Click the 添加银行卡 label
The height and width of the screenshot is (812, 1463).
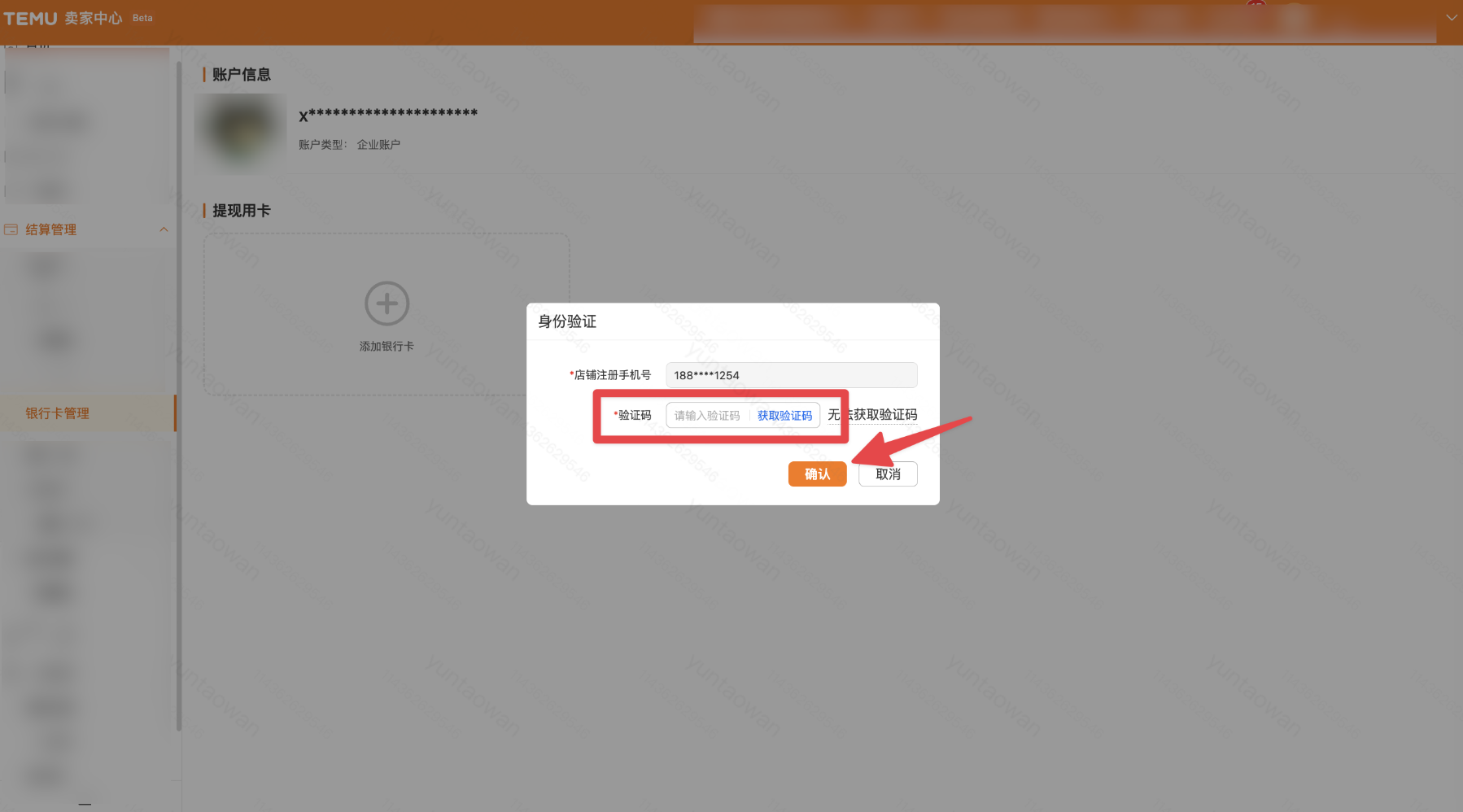click(x=386, y=347)
